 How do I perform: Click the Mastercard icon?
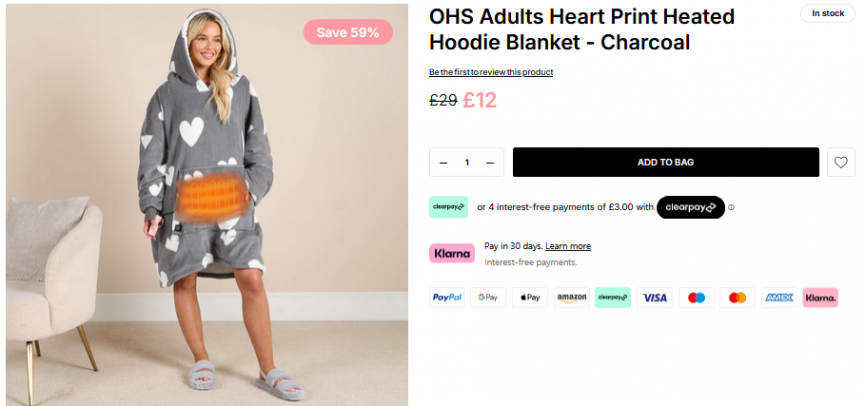click(737, 298)
